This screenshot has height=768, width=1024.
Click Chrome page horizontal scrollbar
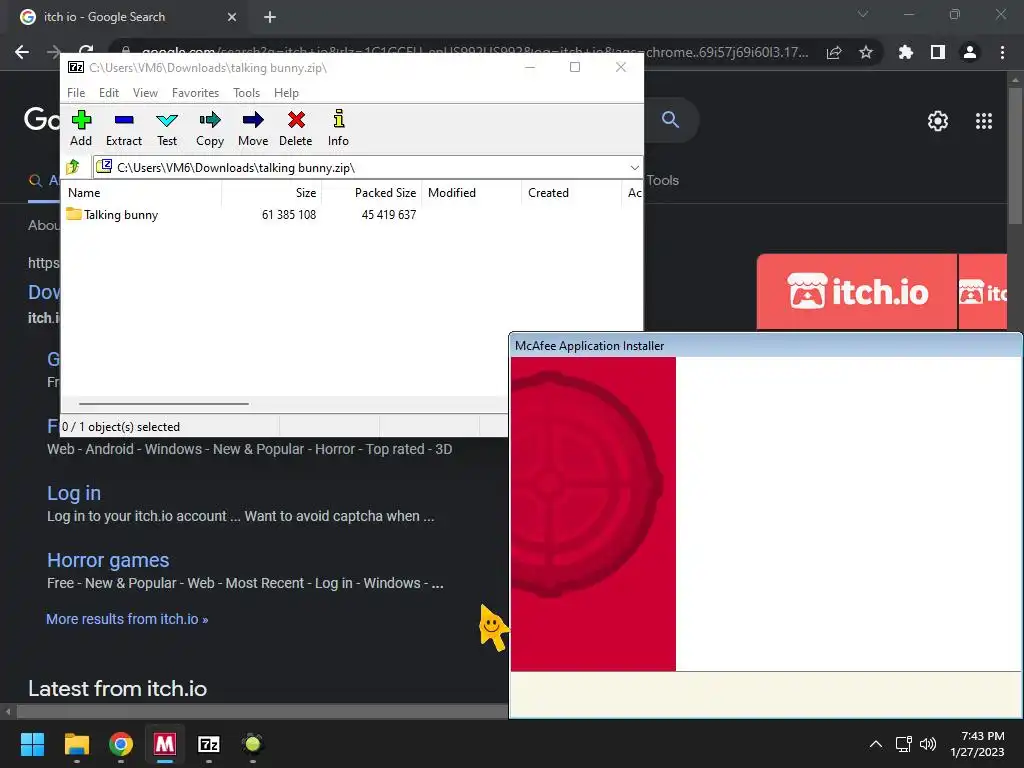click(x=261, y=711)
